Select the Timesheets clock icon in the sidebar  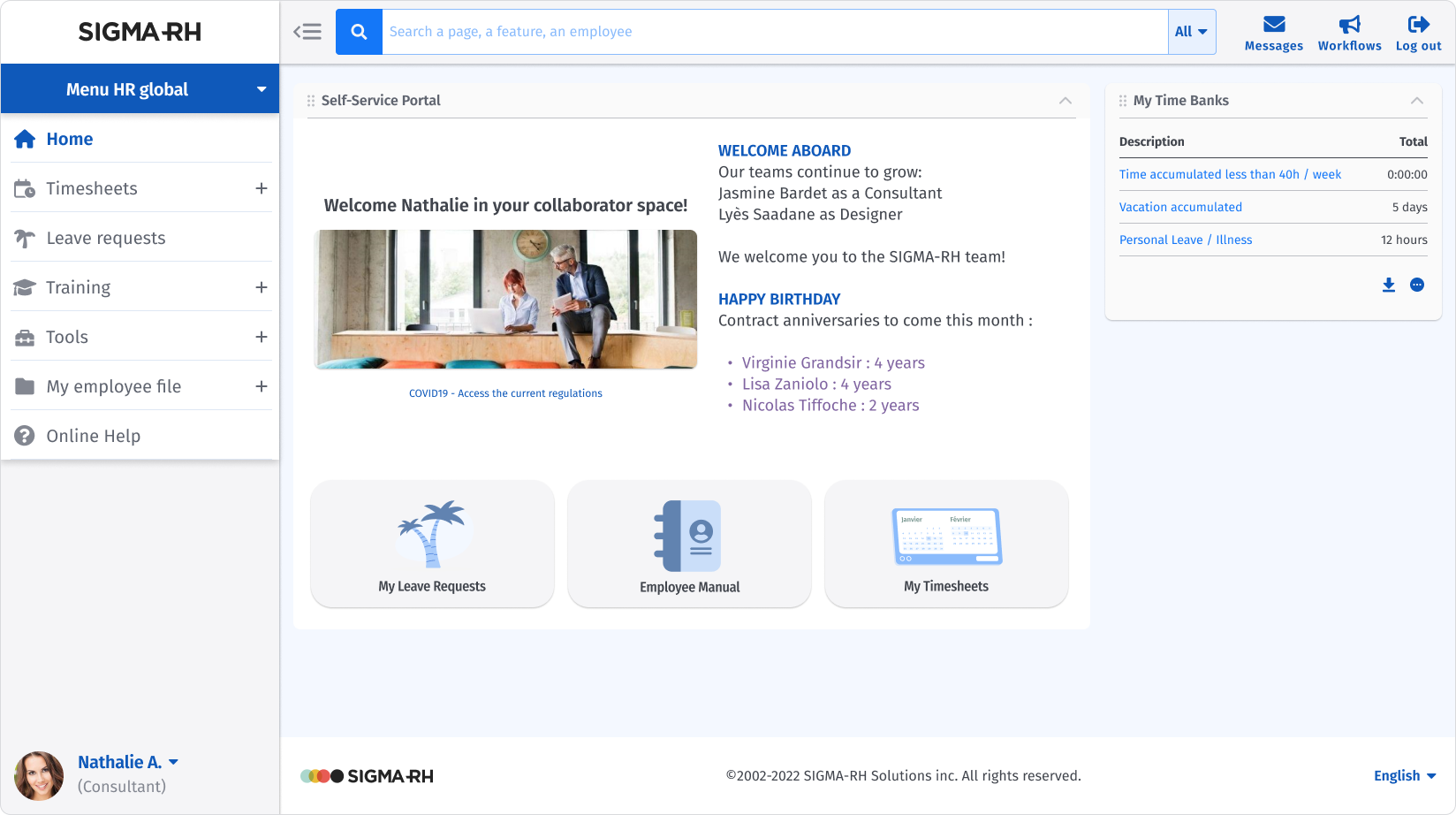(25, 187)
